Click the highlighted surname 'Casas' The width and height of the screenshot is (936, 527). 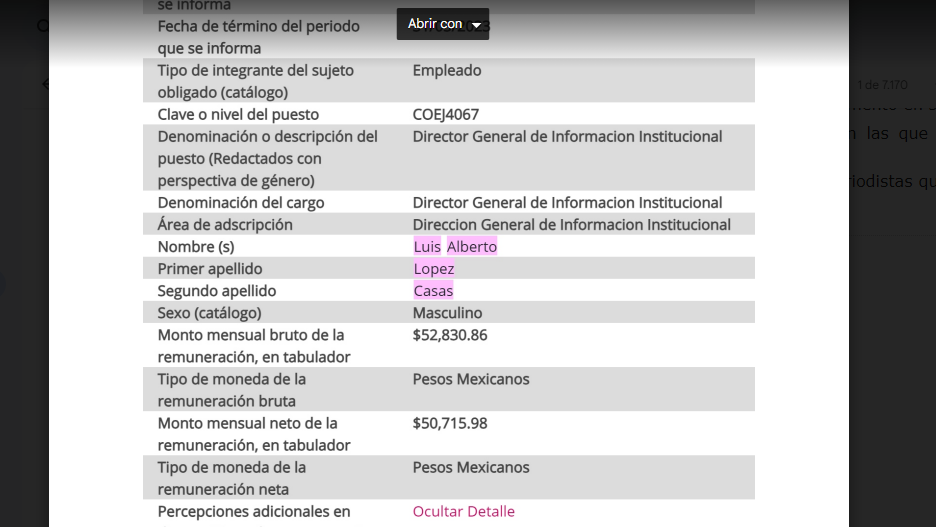(433, 291)
